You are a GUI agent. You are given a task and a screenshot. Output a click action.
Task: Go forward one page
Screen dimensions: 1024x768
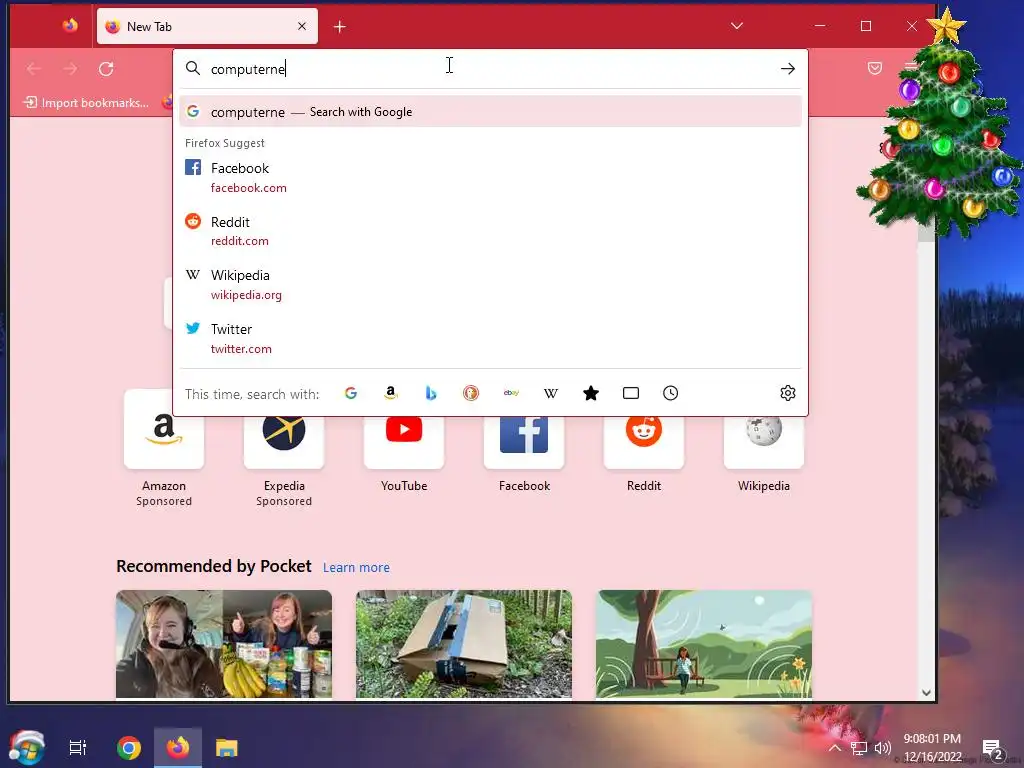point(70,69)
